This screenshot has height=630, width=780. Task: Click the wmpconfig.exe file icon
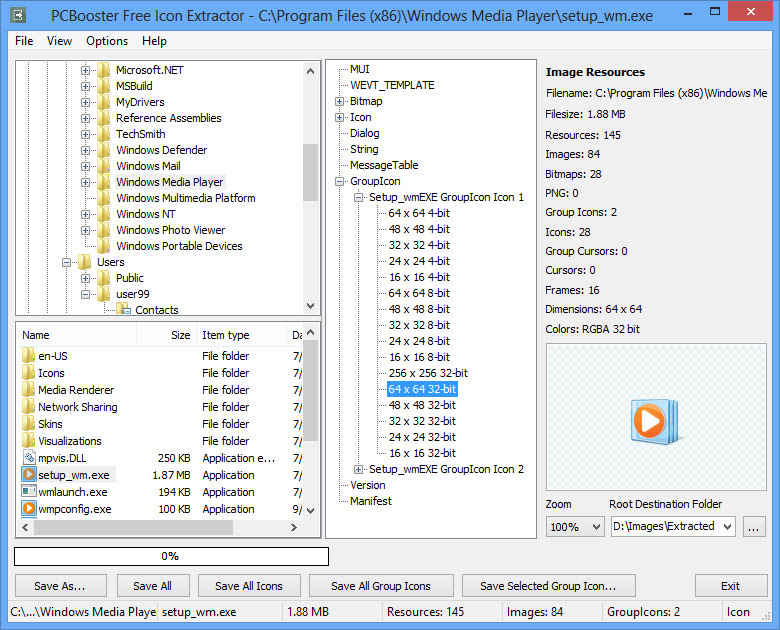point(29,509)
